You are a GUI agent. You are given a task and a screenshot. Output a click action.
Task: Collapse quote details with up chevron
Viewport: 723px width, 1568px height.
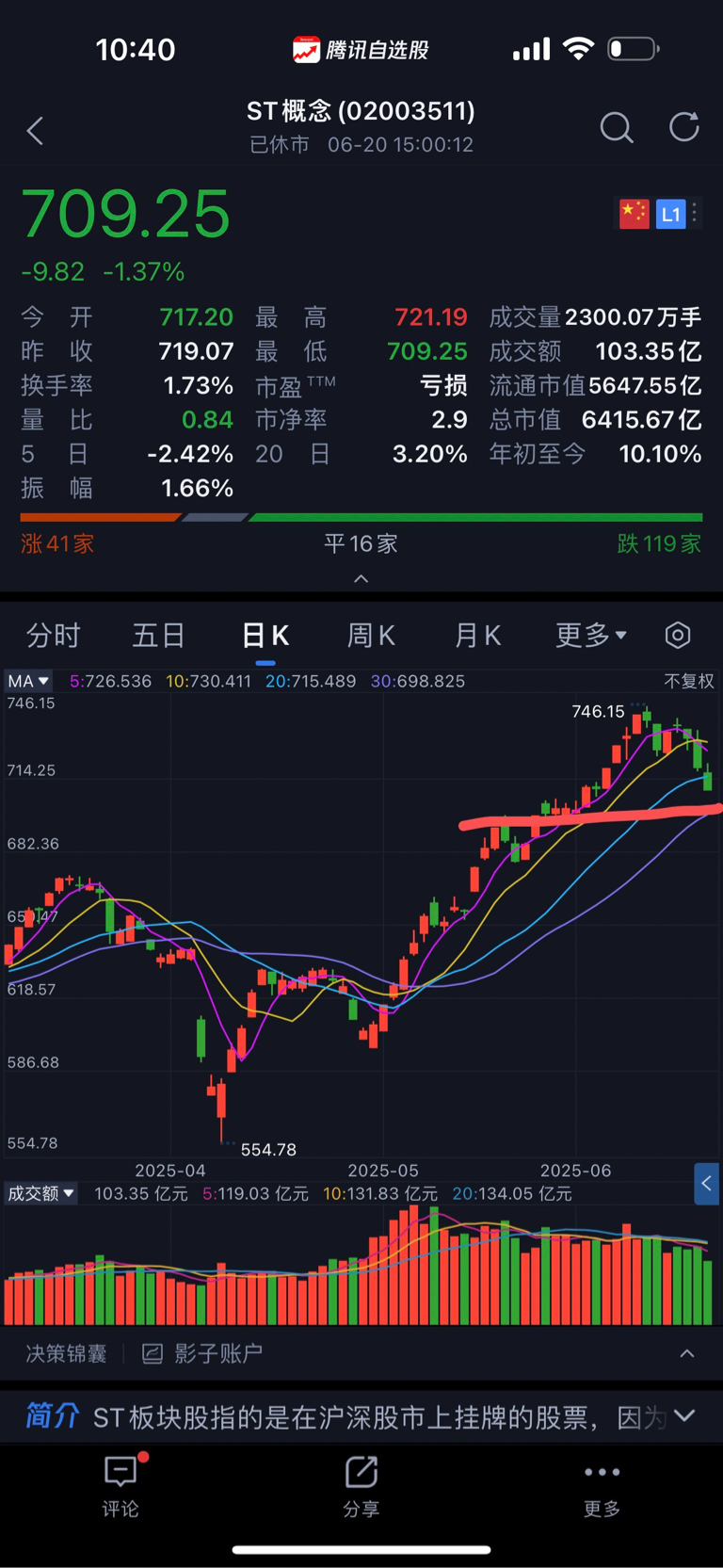(361, 579)
